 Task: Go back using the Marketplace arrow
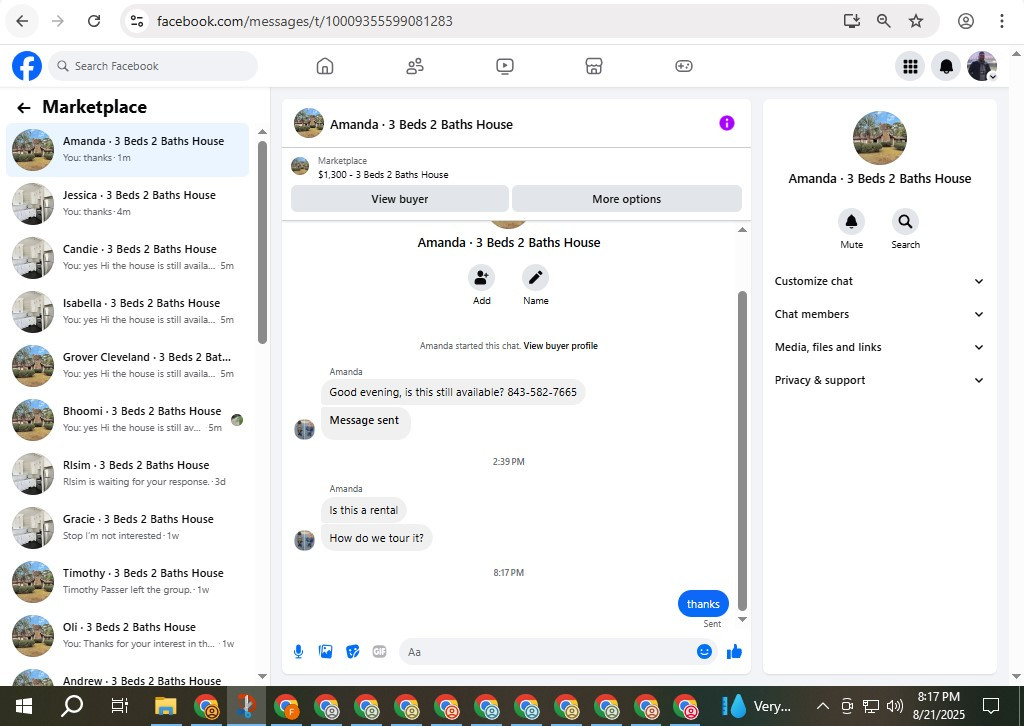point(24,108)
